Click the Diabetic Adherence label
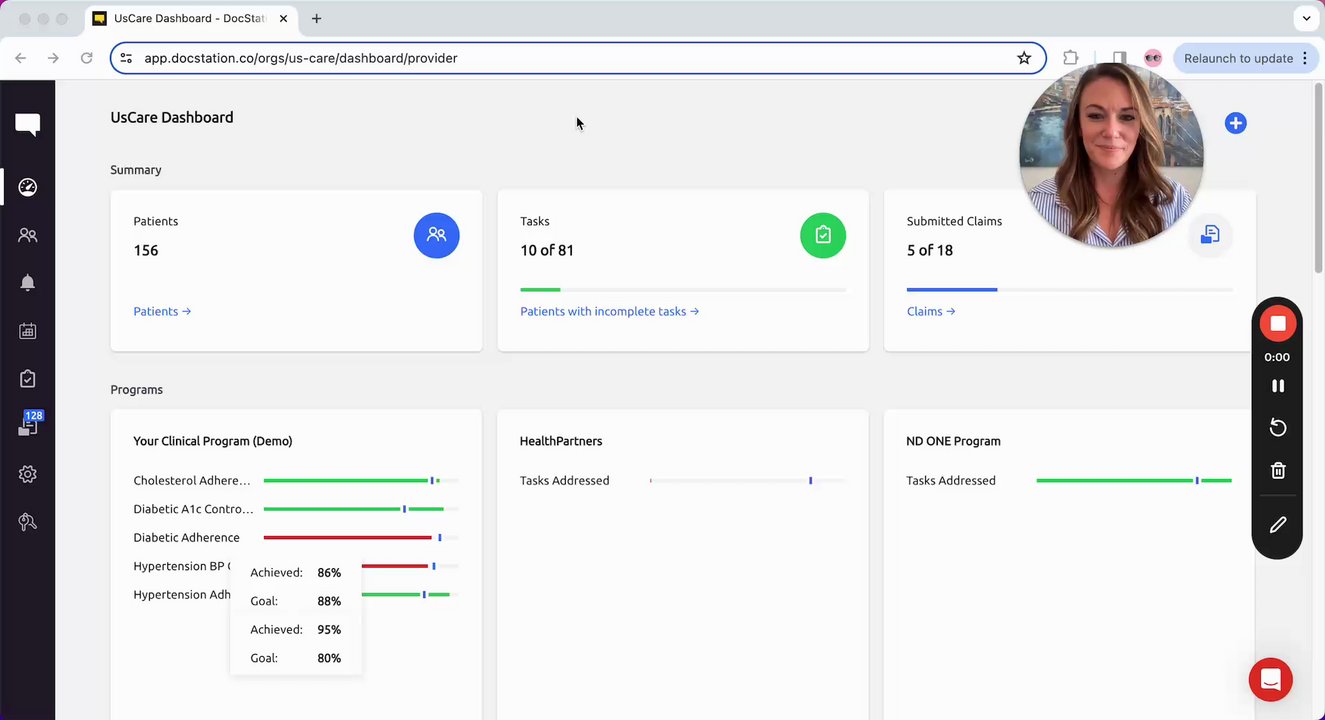 (186, 538)
